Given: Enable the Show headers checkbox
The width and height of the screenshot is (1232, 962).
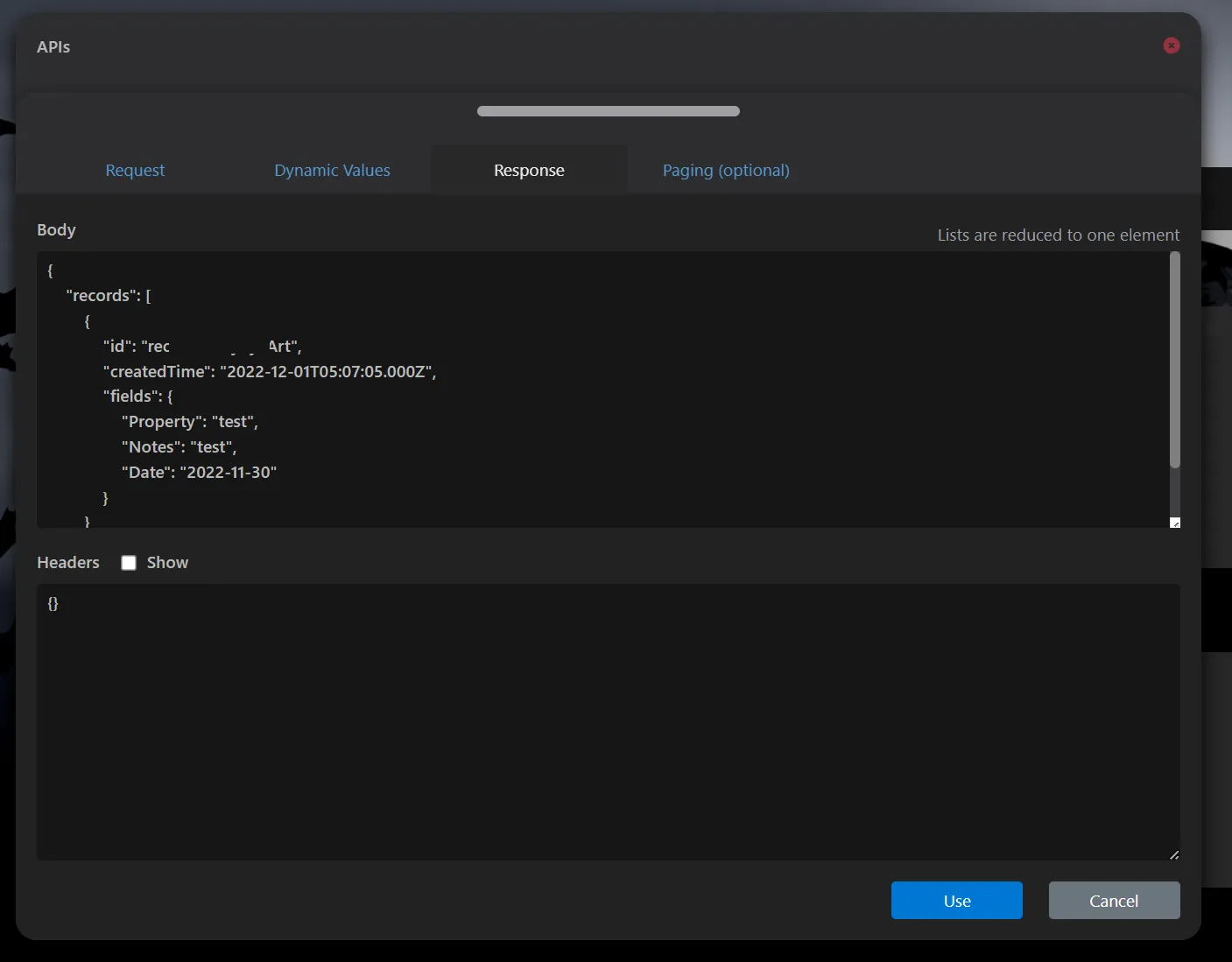Looking at the screenshot, I should pyautogui.click(x=129, y=563).
